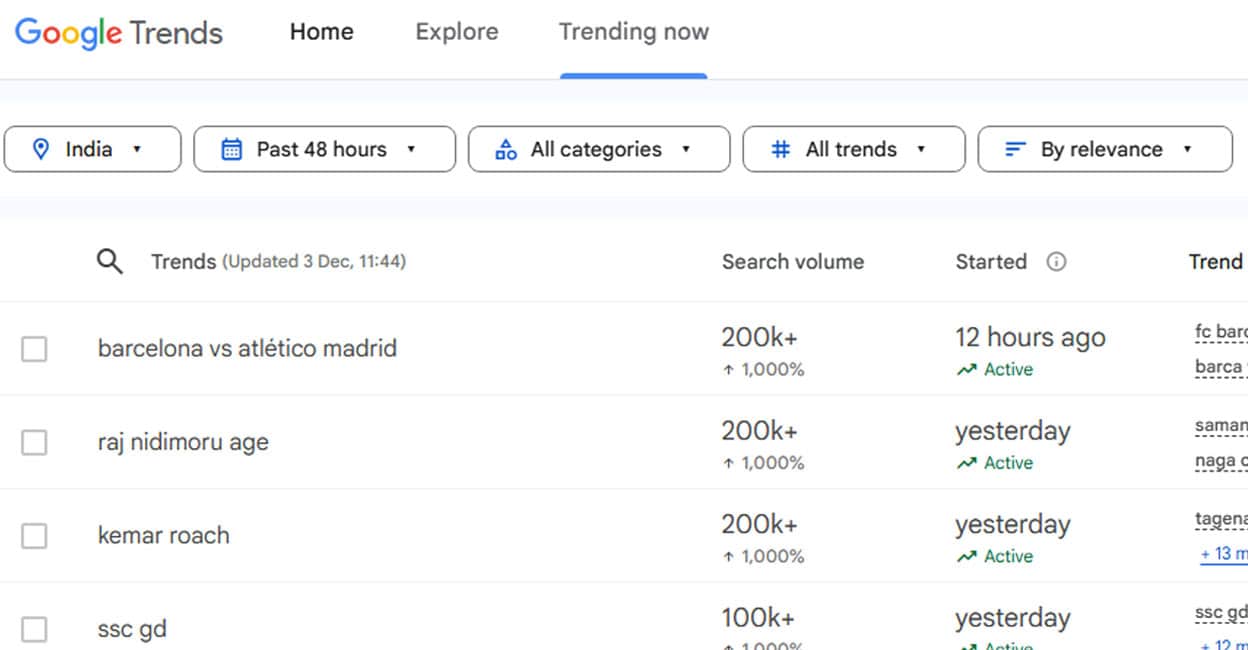Tick the raj nidimoru age checkbox

click(34, 442)
